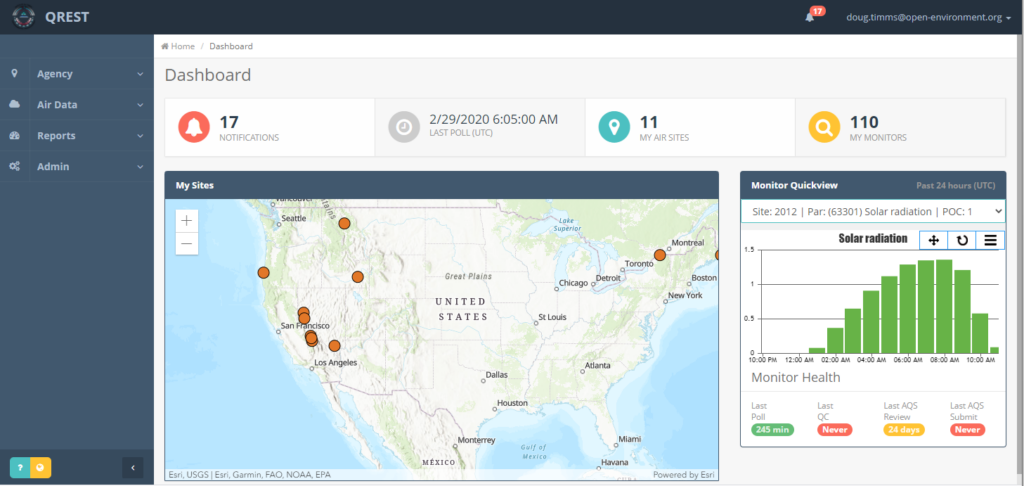Click the yellow 24 days badge

pyautogui.click(x=904, y=430)
